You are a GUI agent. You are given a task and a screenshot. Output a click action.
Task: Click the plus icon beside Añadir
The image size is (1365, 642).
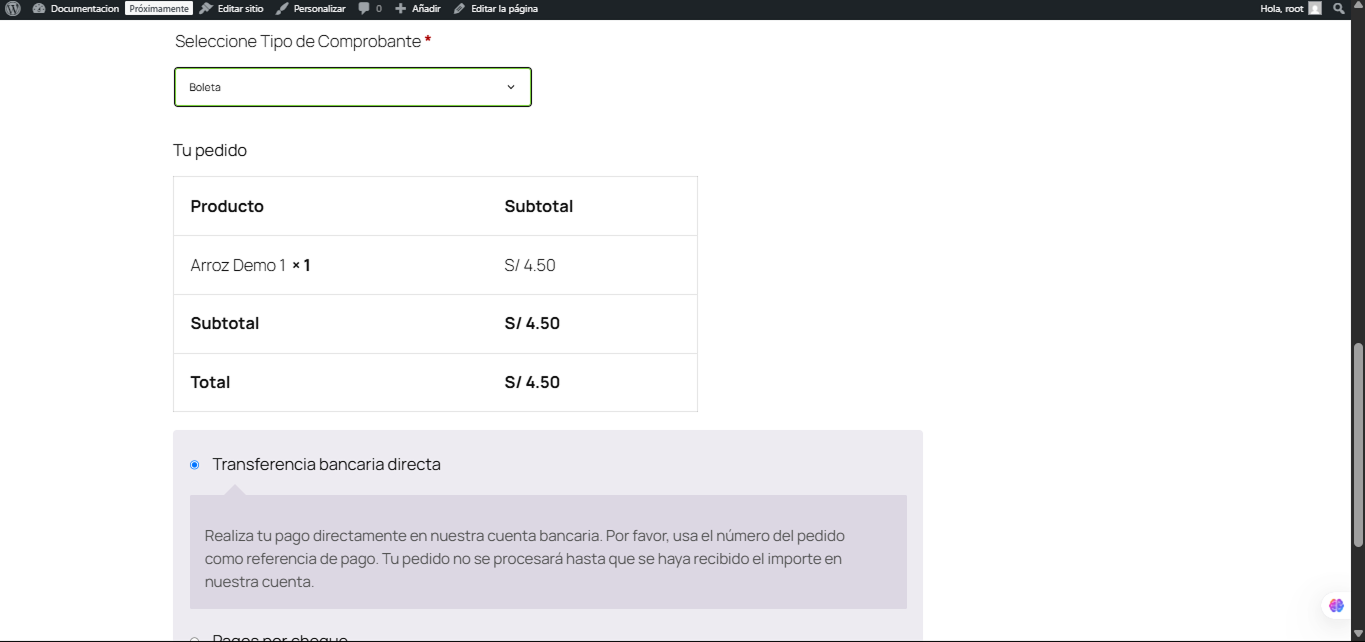coord(401,8)
